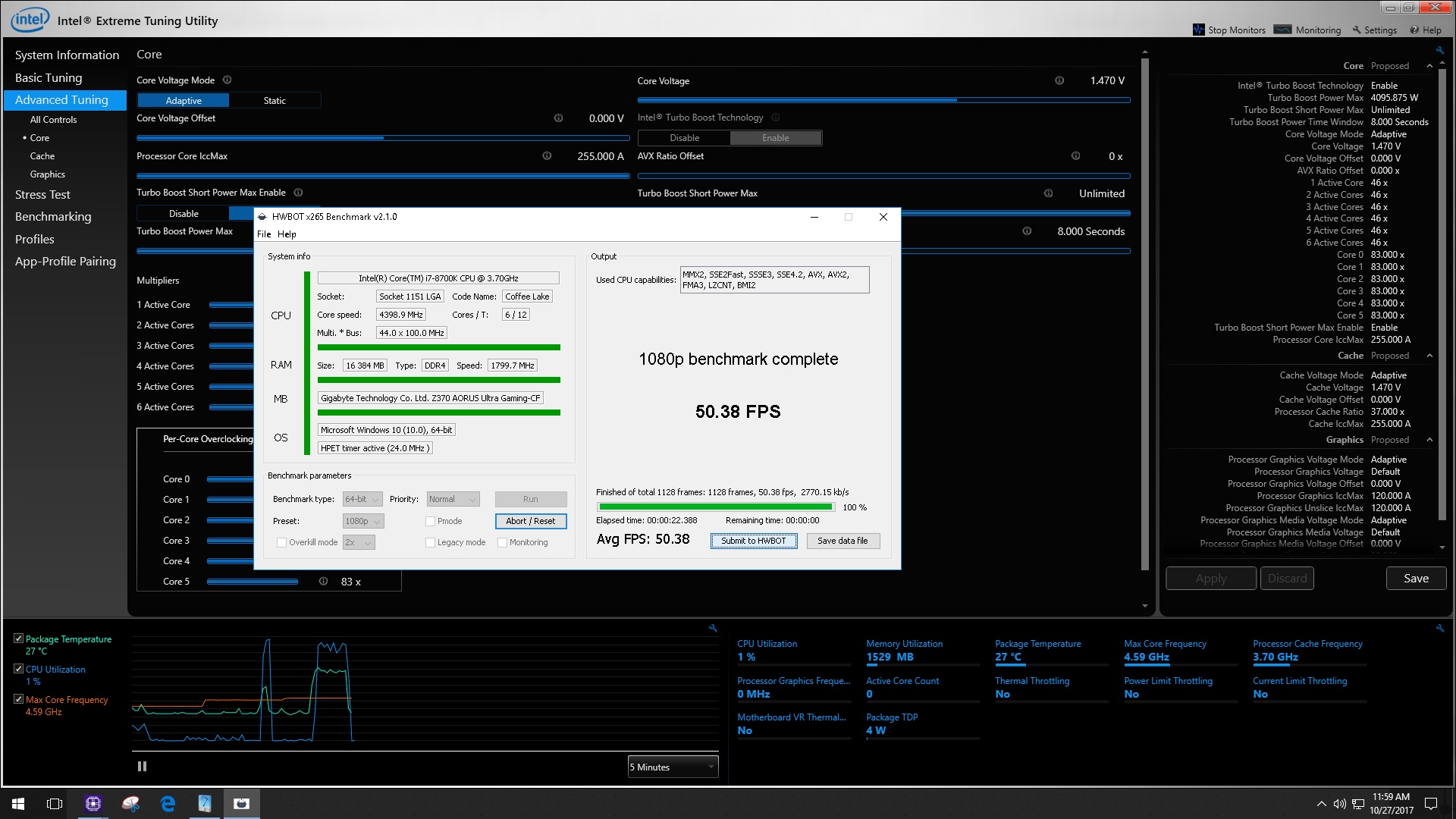Open Stress Test section
The width and height of the screenshot is (1456, 819).
tap(42, 195)
